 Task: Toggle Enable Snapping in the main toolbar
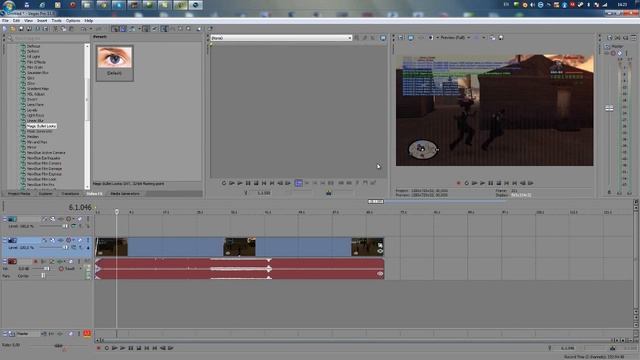[115, 29]
